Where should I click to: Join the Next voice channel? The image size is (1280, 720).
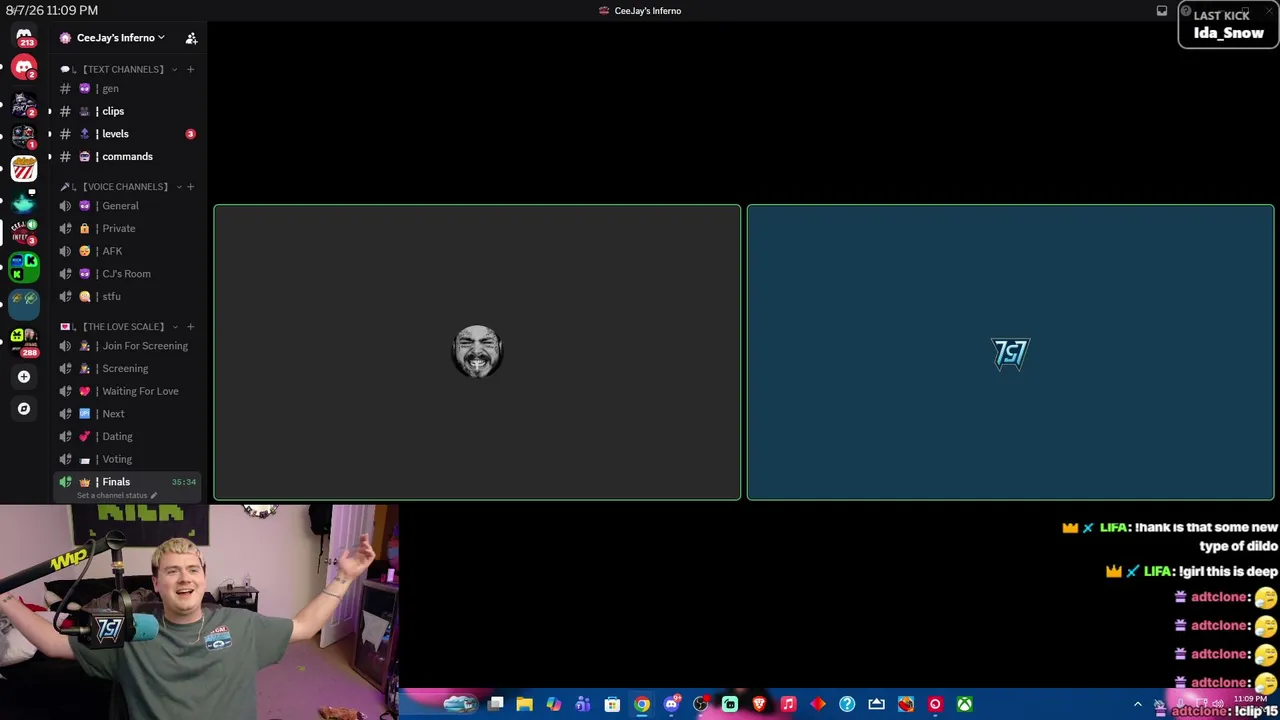click(x=128, y=414)
